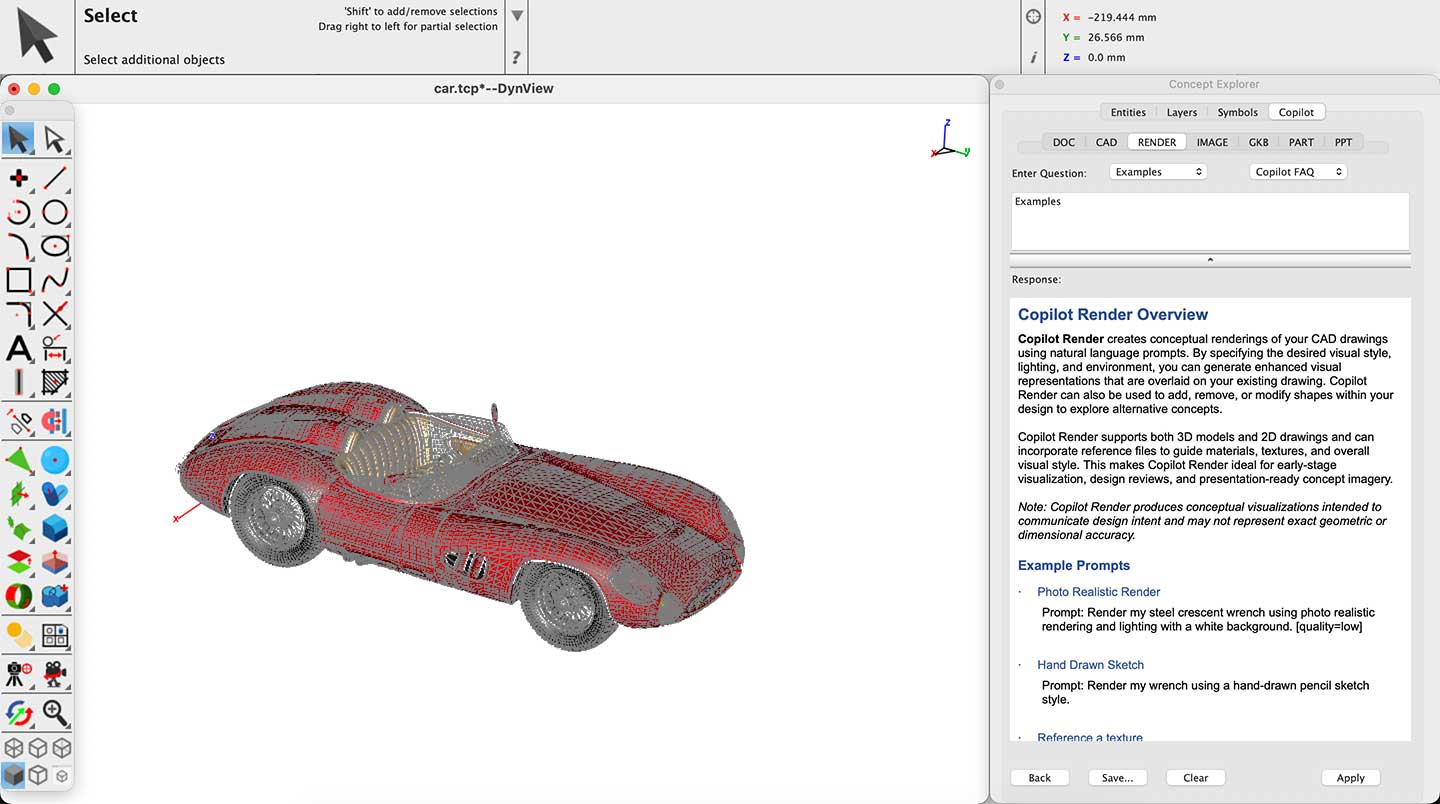Image resolution: width=1440 pixels, height=804 pixels.
Task: Toggle the shaded cube display mode
Action: [x=14, y=775]
